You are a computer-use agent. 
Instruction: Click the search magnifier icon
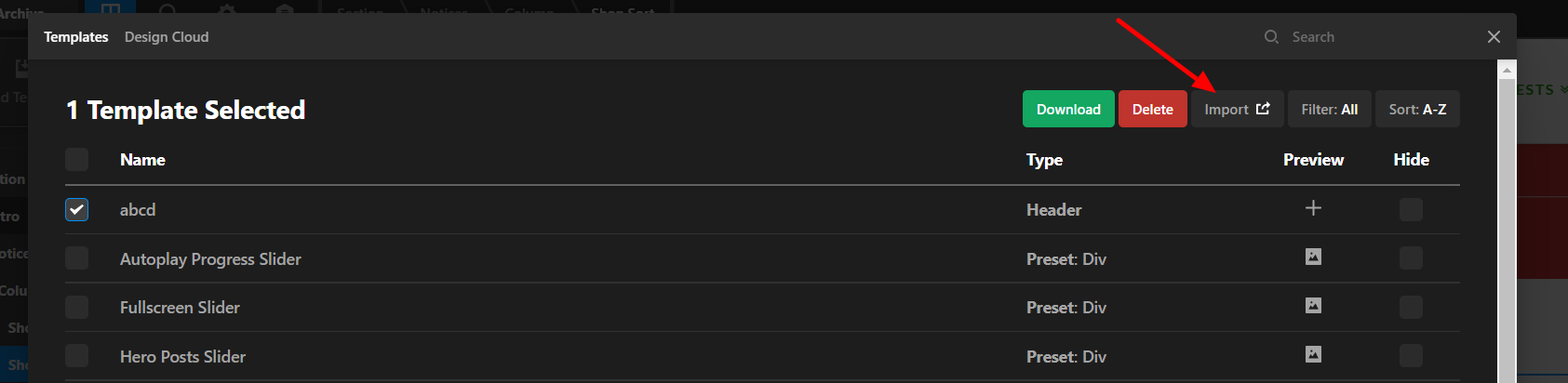point(1271,37)
